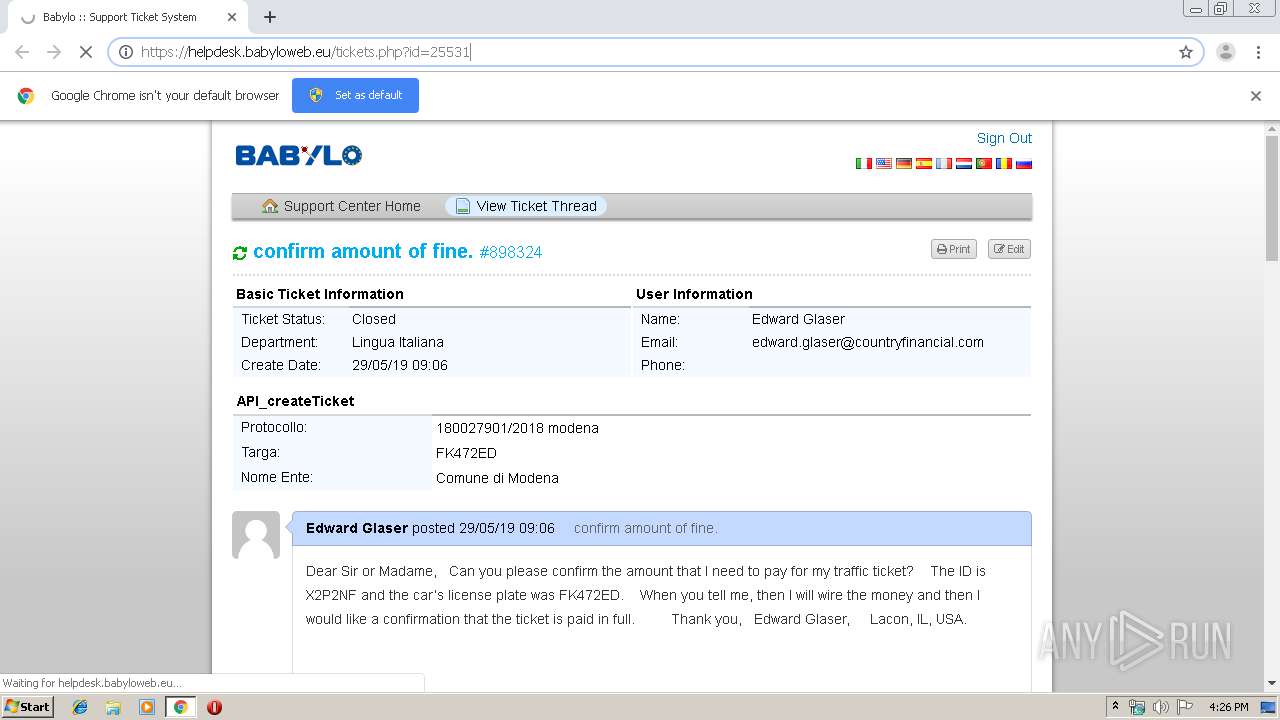This screenshot has height=720, width=1280.
Task: Edit the ticket
Action: click(1009, 249)
